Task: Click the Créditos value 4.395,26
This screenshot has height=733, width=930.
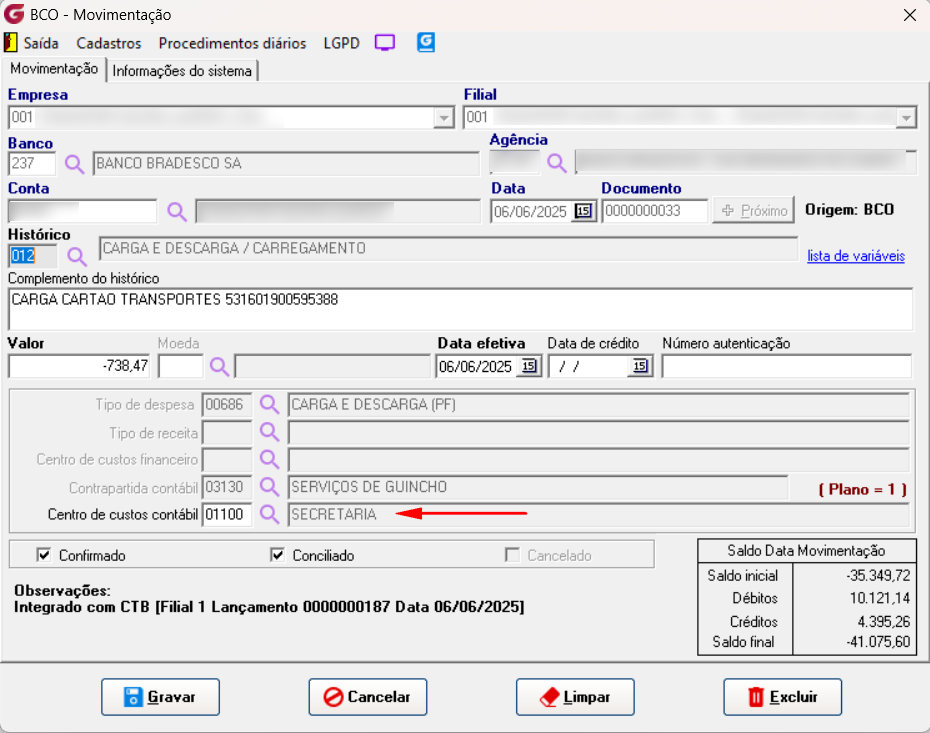Action: (884, 622)
